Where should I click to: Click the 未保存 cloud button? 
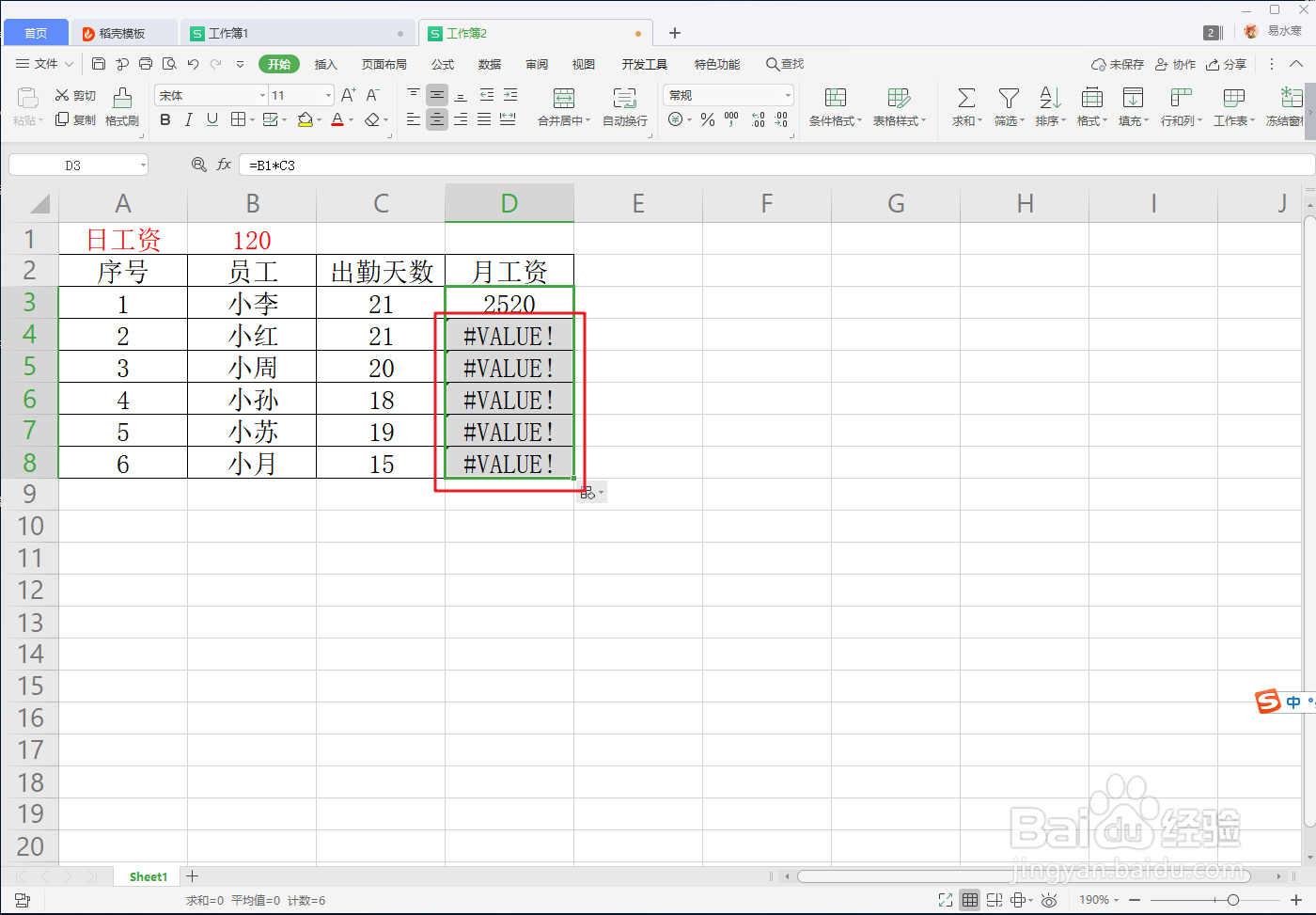point(1118,64)
